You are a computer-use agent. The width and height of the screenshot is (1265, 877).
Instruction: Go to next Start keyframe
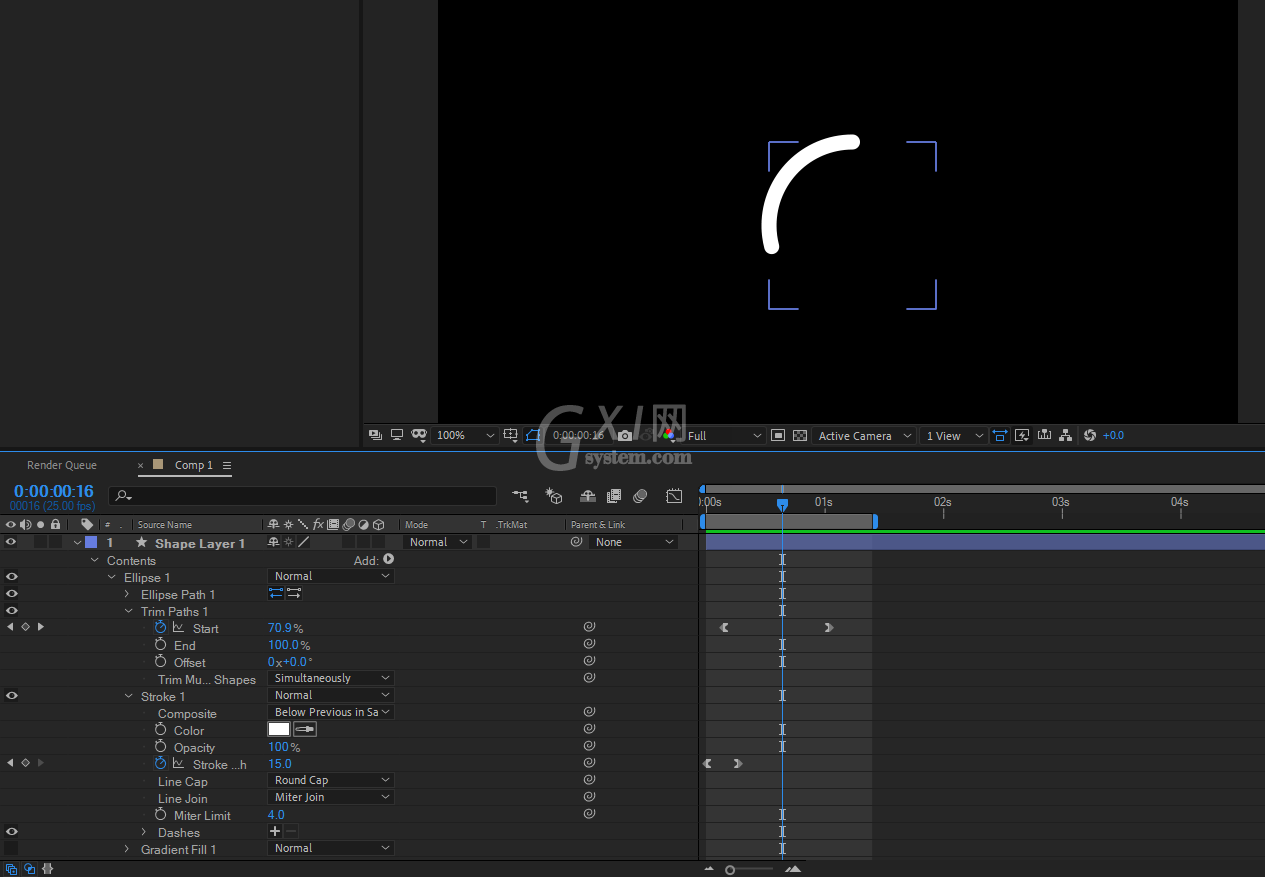coord(40,627)
